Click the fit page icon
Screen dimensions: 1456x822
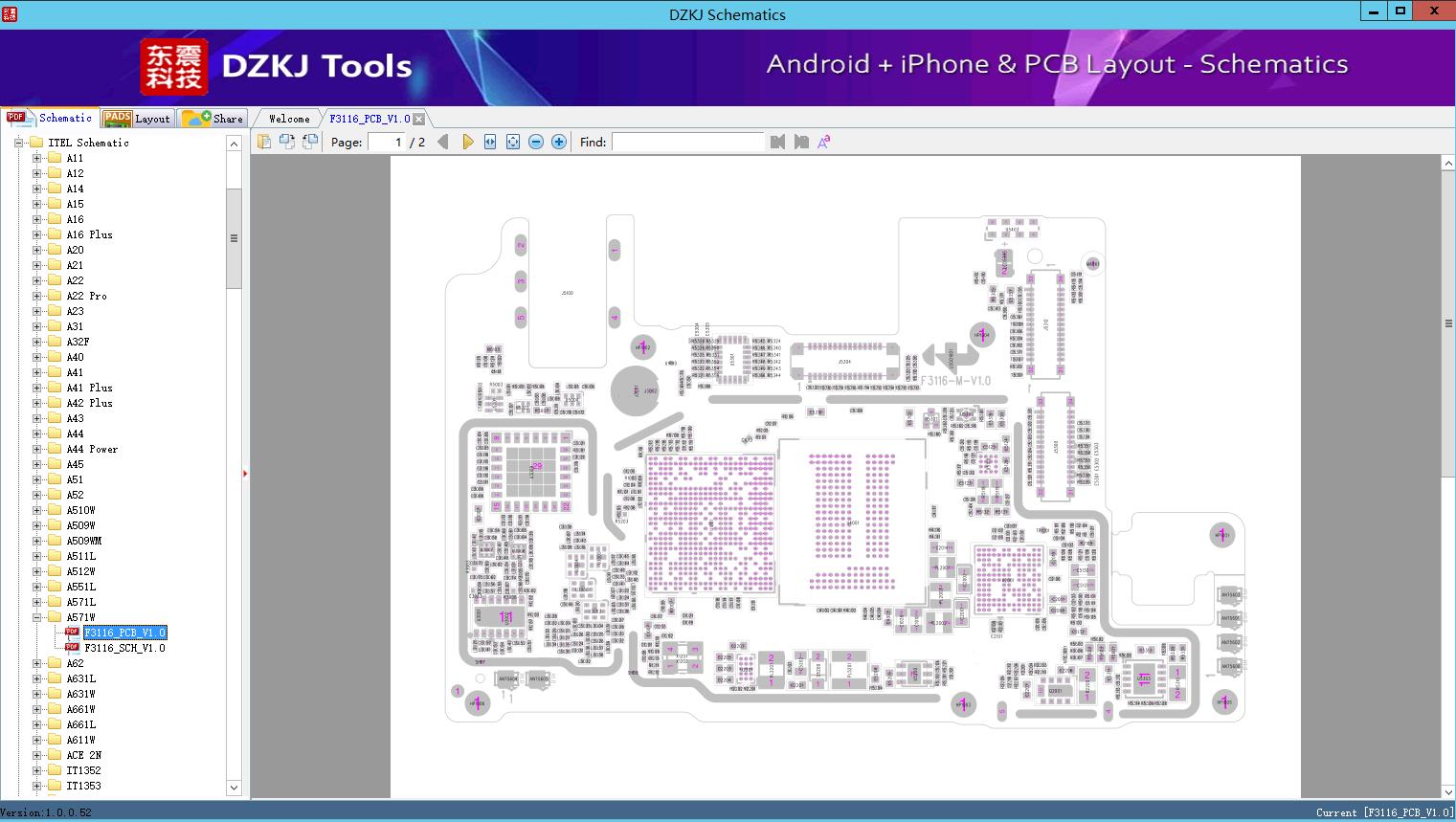tap(513, 142)
